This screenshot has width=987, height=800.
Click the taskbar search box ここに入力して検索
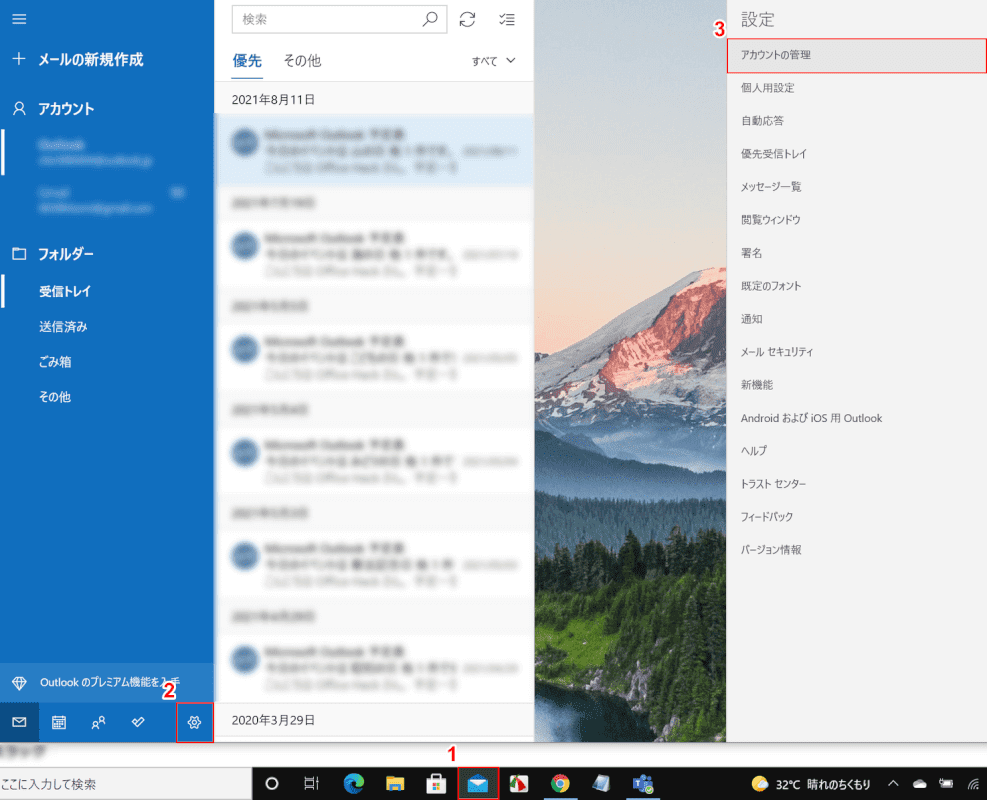point(126,784)
